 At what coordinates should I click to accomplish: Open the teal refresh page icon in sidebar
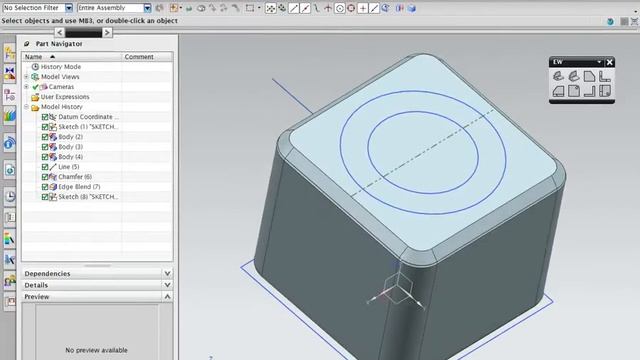click(x=10, y=170)
